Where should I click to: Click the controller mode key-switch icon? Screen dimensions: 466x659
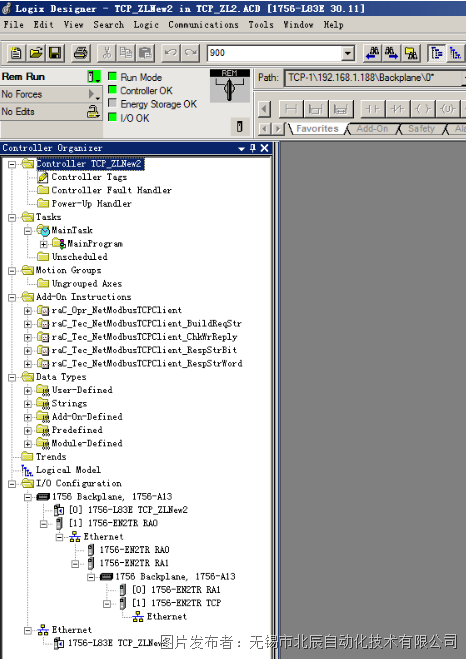pyautogui.click(x=229, y=86)
